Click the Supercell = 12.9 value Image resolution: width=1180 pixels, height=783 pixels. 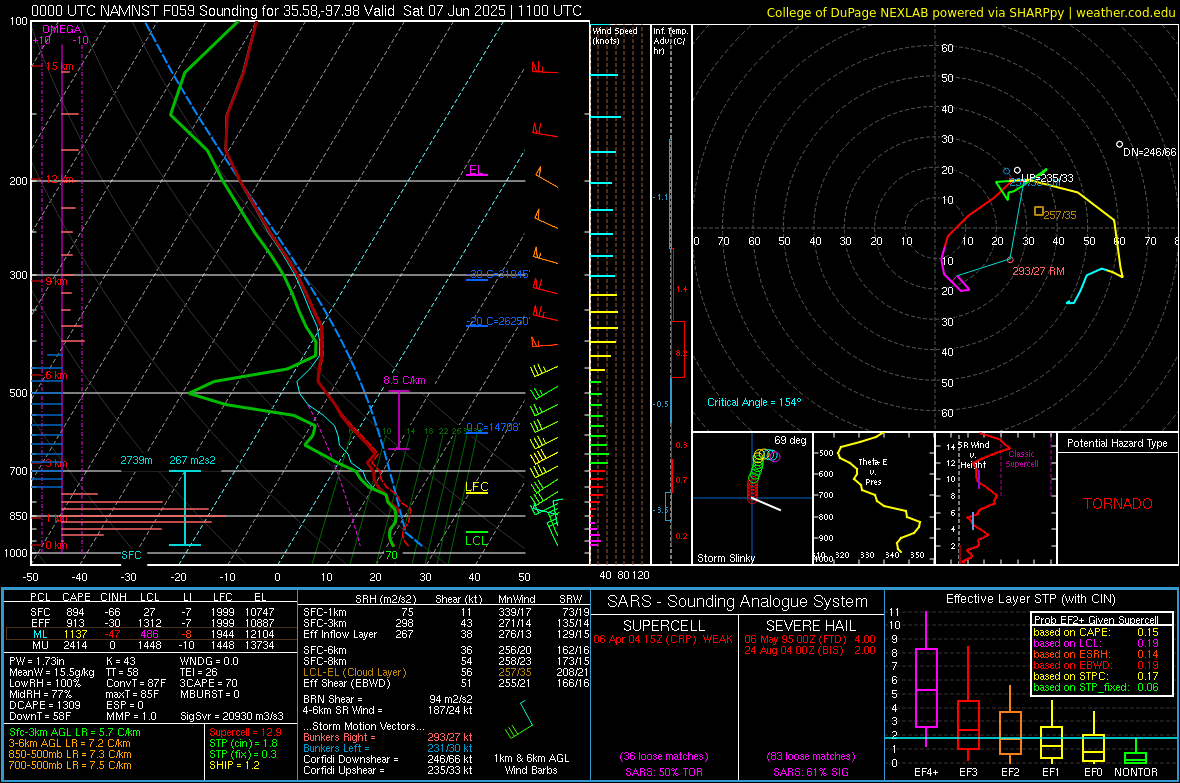click(245, 732)
